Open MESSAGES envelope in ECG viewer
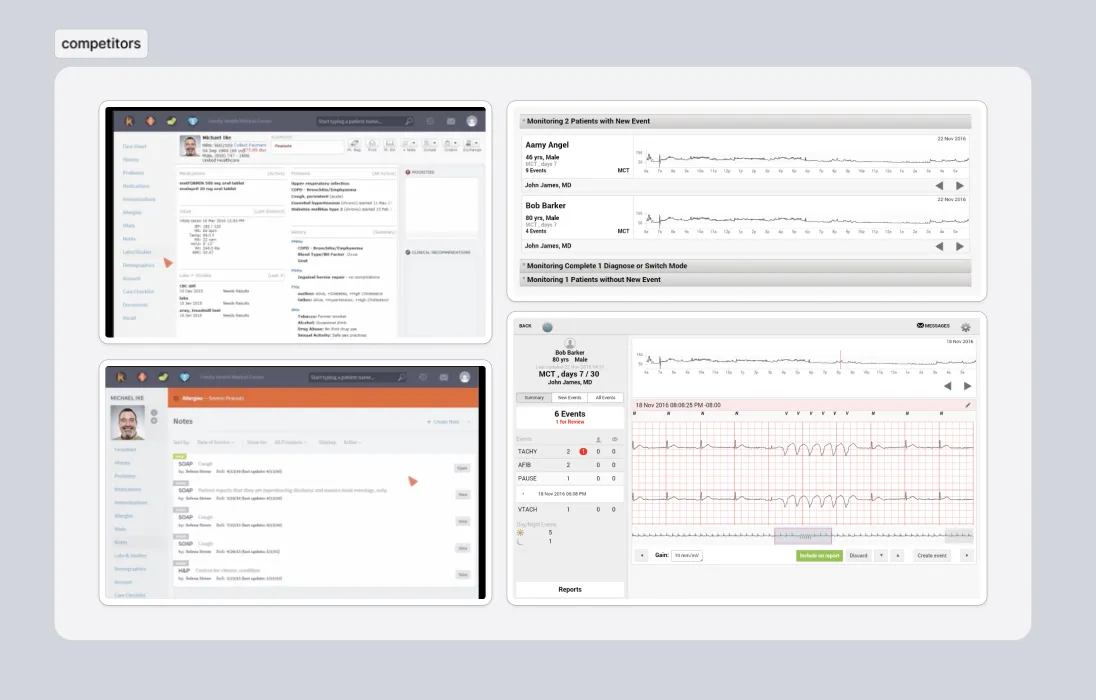1096x700 pixels. 932,326
